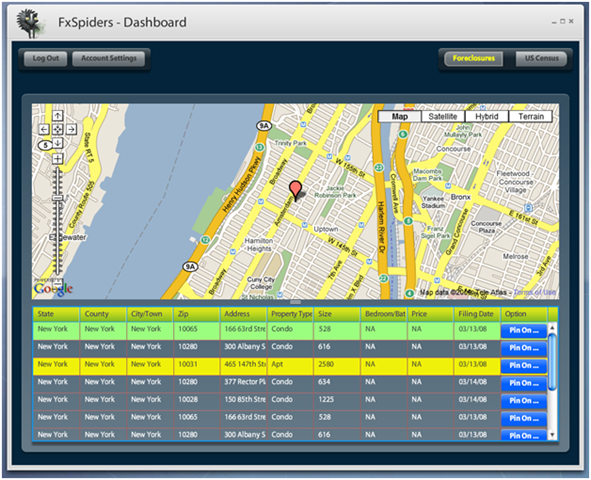
Task: Sort by the State column header
Action: 56,314
